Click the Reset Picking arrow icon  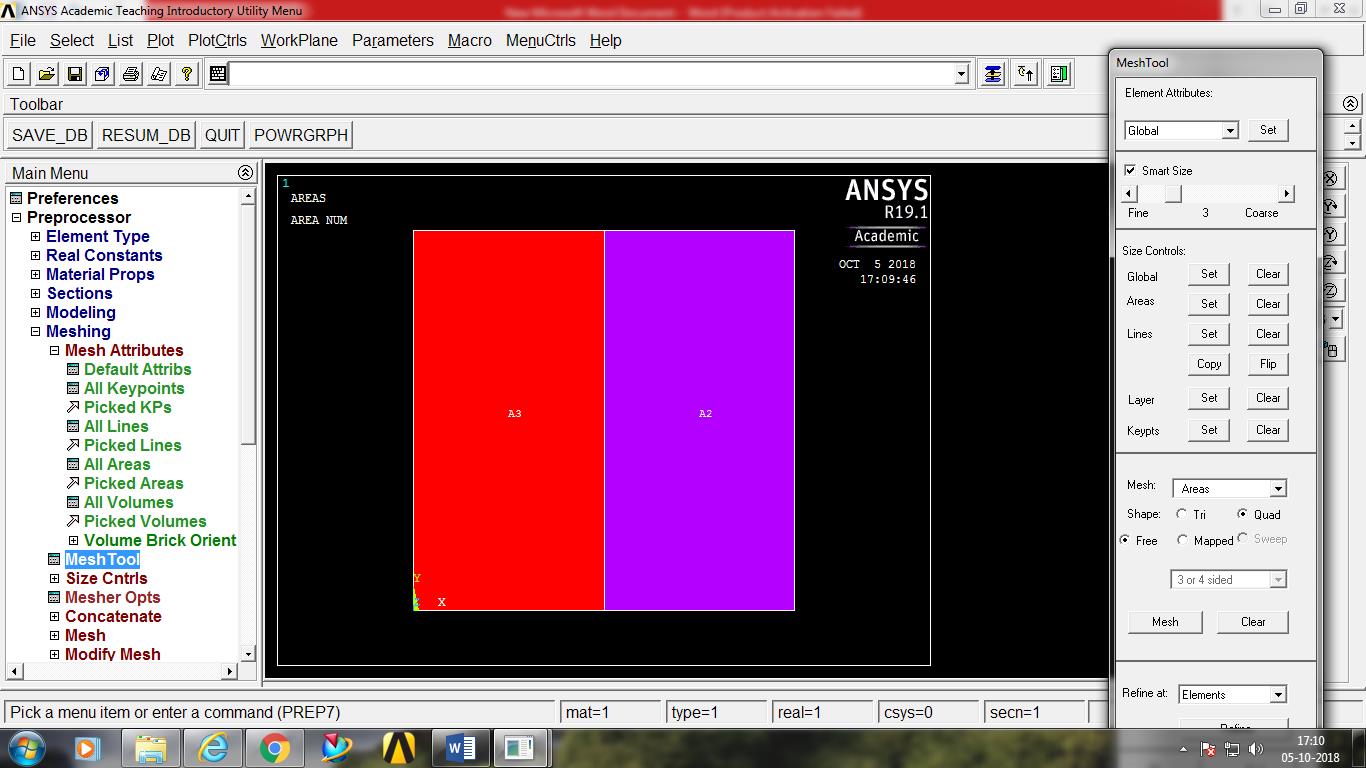[1026, 74]
